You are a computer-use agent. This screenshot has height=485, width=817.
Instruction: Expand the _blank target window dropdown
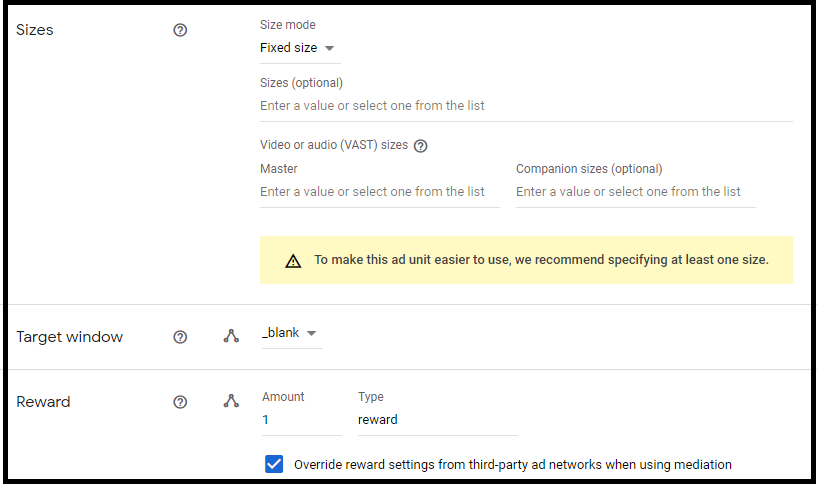point(292,333)
